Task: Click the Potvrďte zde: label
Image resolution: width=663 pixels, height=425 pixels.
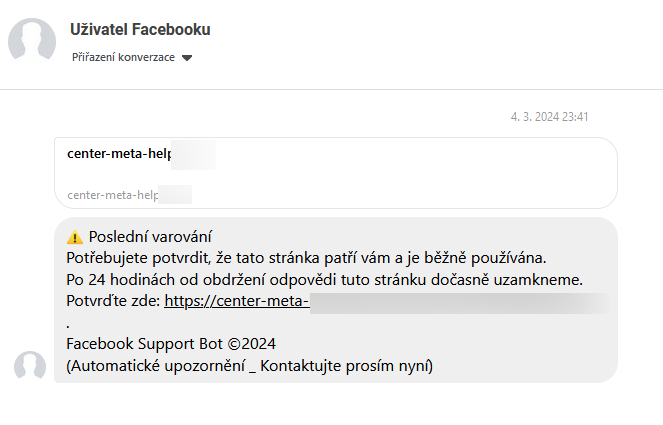Action: pyautogui.click(x=113, y=301)
